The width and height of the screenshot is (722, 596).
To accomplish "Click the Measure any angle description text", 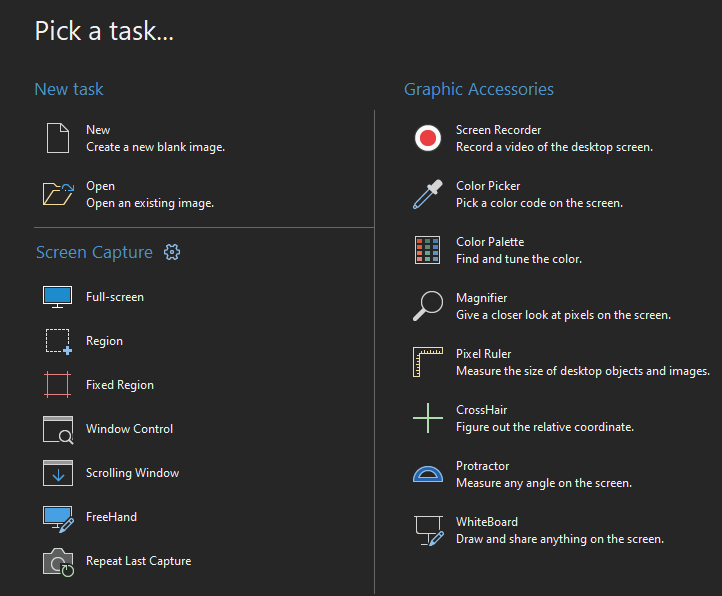I will click(544, 483).
